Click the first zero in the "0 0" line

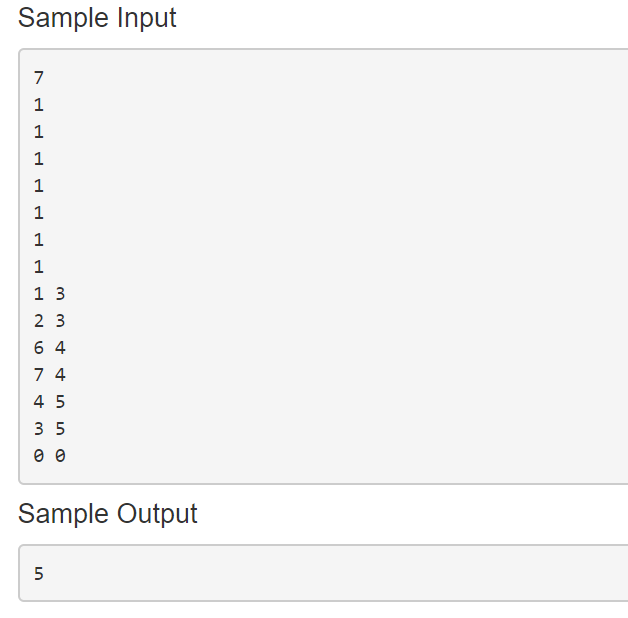(x=39, y=456)
